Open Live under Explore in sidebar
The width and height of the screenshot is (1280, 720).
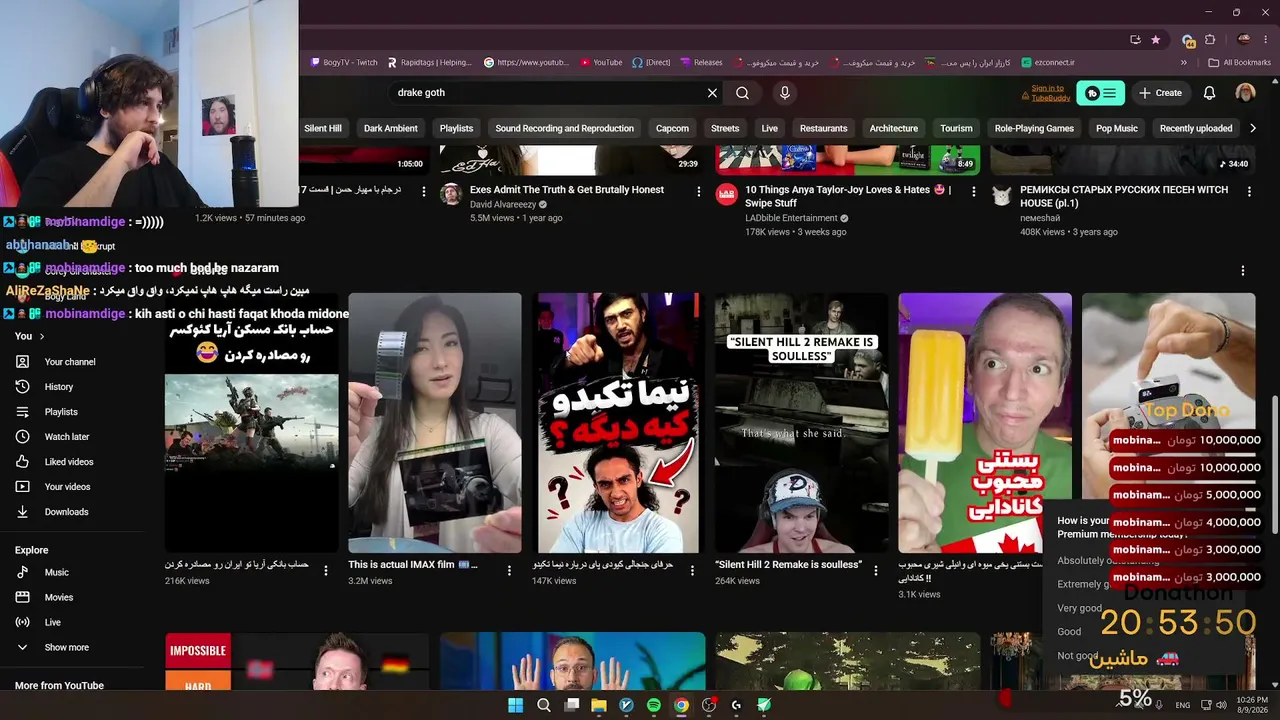pos(53,622)
